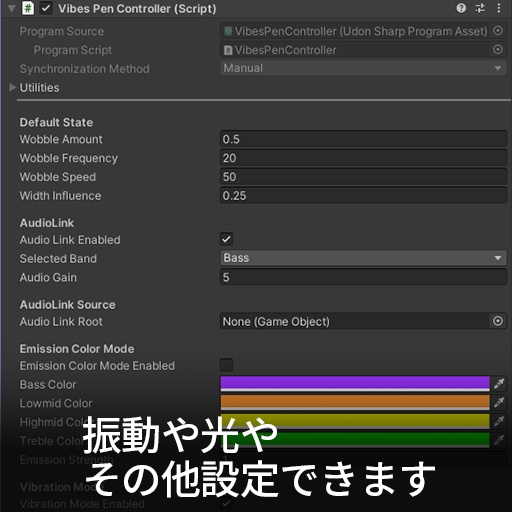The image size is (512, 512).
Task: Click the Synchronization Method label
Action: (85, 69)
